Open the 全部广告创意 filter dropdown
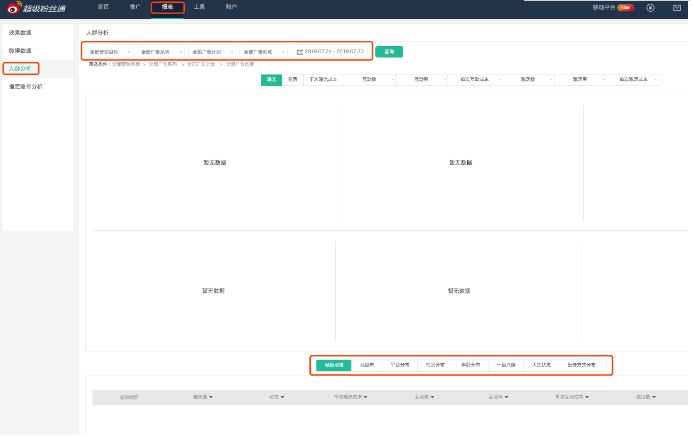This screenshot has height=439, width=693. click(262, 51)
